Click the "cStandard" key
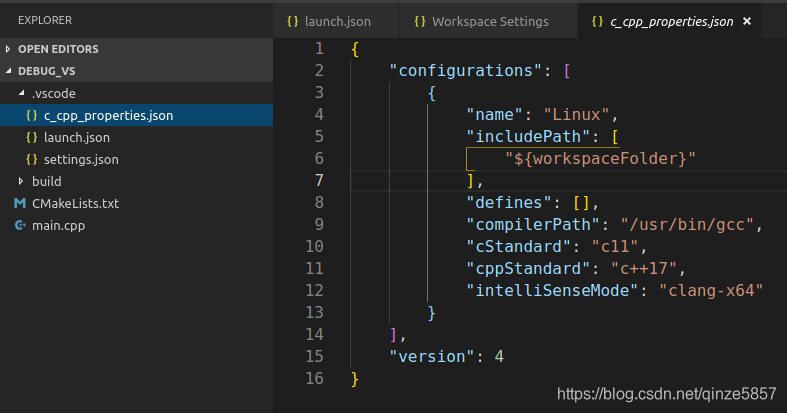Viewport: 787px width, 413px height. coord(519,247)
